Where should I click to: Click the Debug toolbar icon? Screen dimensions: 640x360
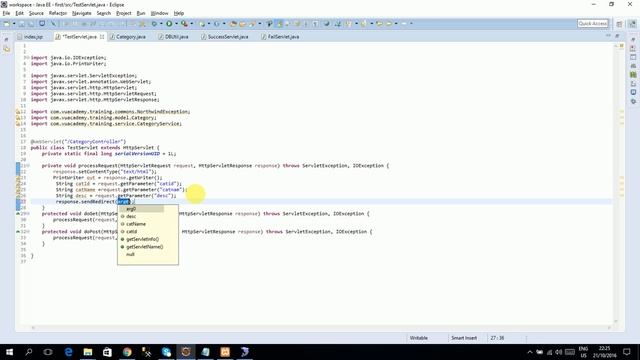click(154, 24)
